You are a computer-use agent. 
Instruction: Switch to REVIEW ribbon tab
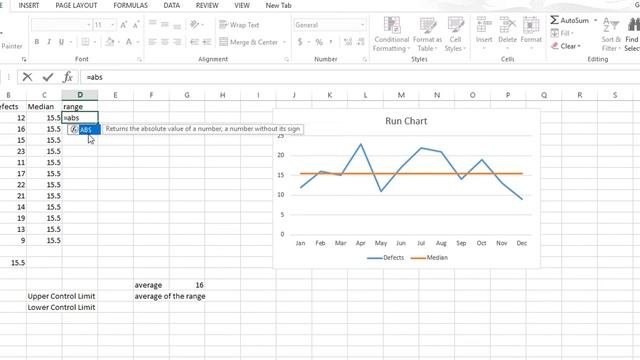coord(207,5)
